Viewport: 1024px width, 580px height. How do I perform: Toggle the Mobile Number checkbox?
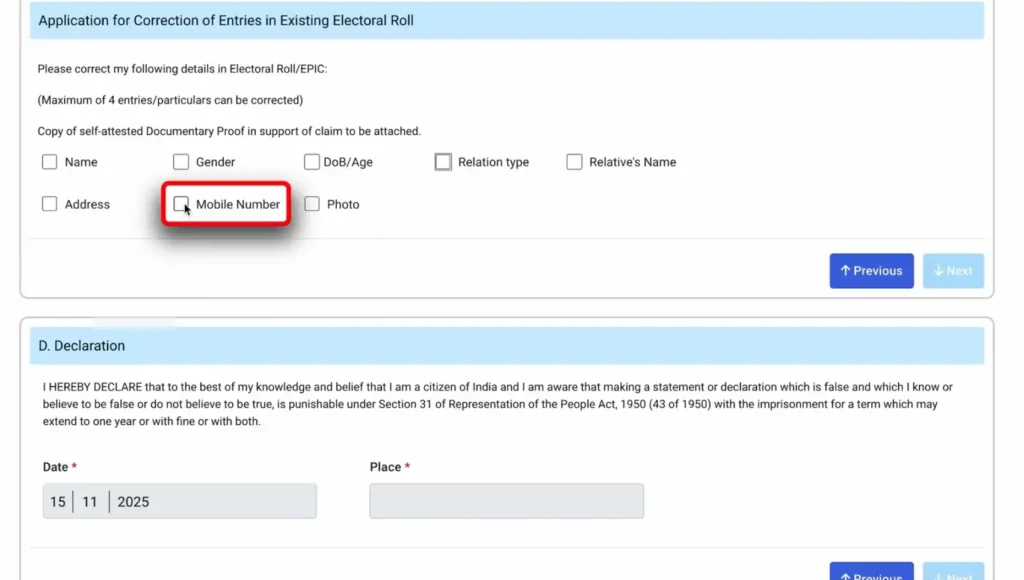point(181,204)
